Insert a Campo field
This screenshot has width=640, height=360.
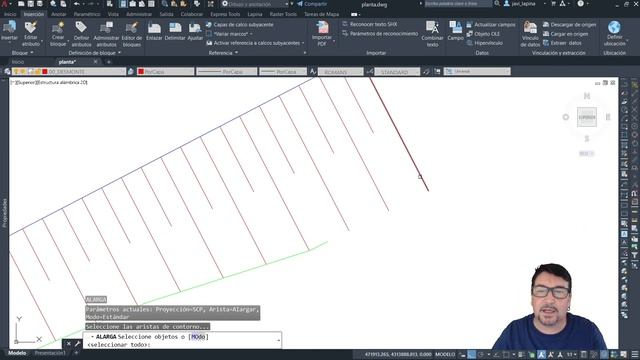tap(455, 32)
